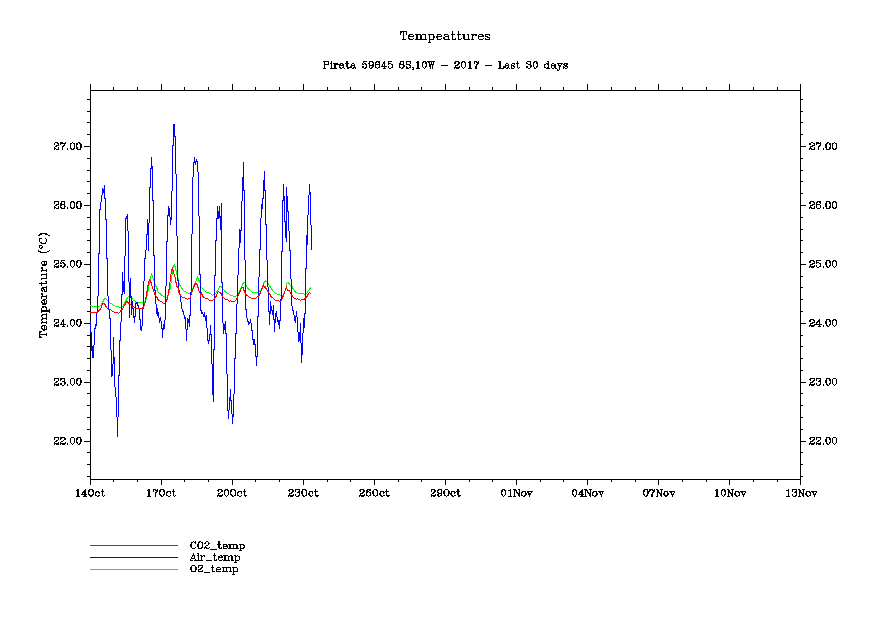The height and width of the screenshot is (630, 891).
Task: Select the O2_temp legend label
Action: (214, 569)
